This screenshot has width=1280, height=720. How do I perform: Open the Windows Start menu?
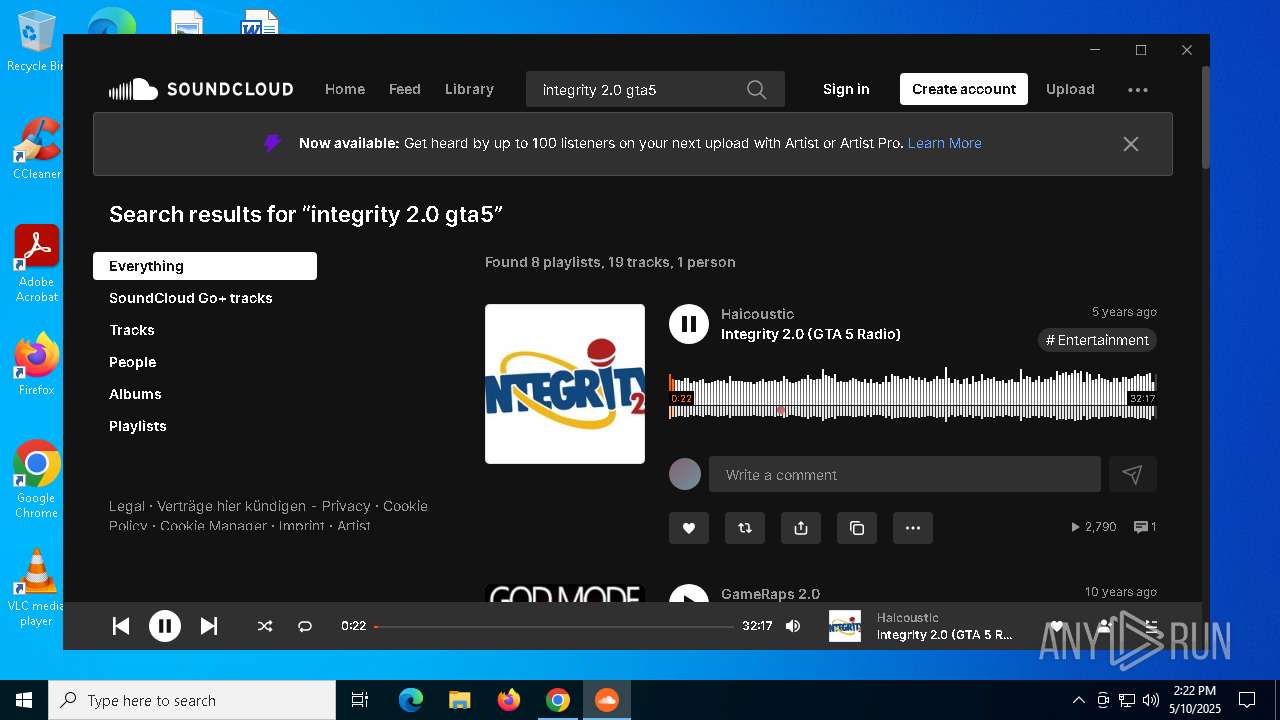click(x=24, y=700)
